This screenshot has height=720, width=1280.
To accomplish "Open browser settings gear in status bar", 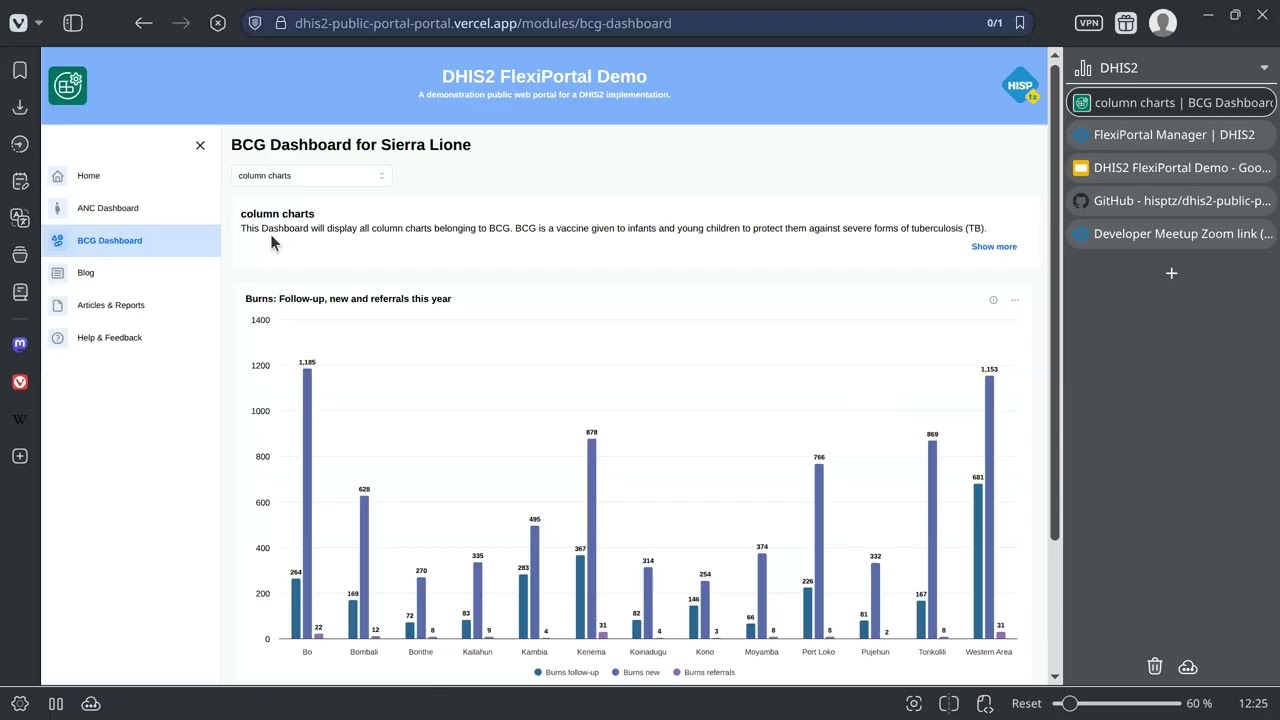I will coord(20,704).
